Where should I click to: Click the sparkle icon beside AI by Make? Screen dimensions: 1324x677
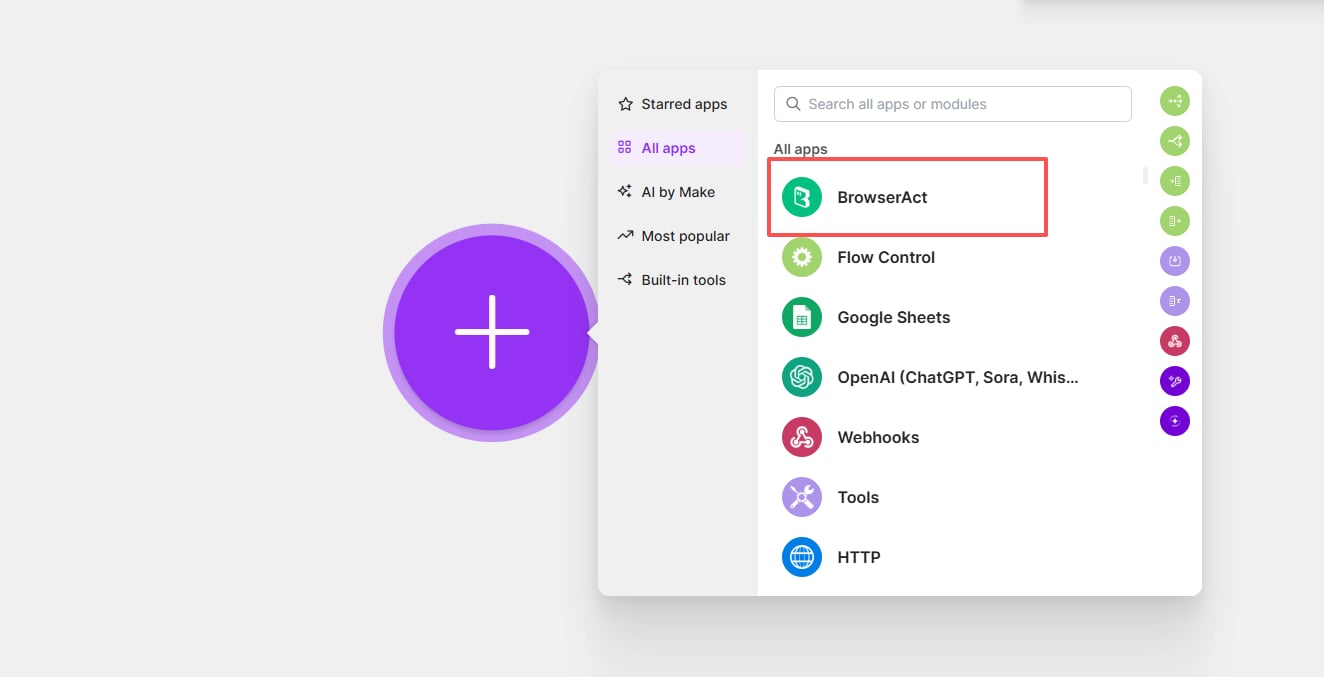[625, 192]
